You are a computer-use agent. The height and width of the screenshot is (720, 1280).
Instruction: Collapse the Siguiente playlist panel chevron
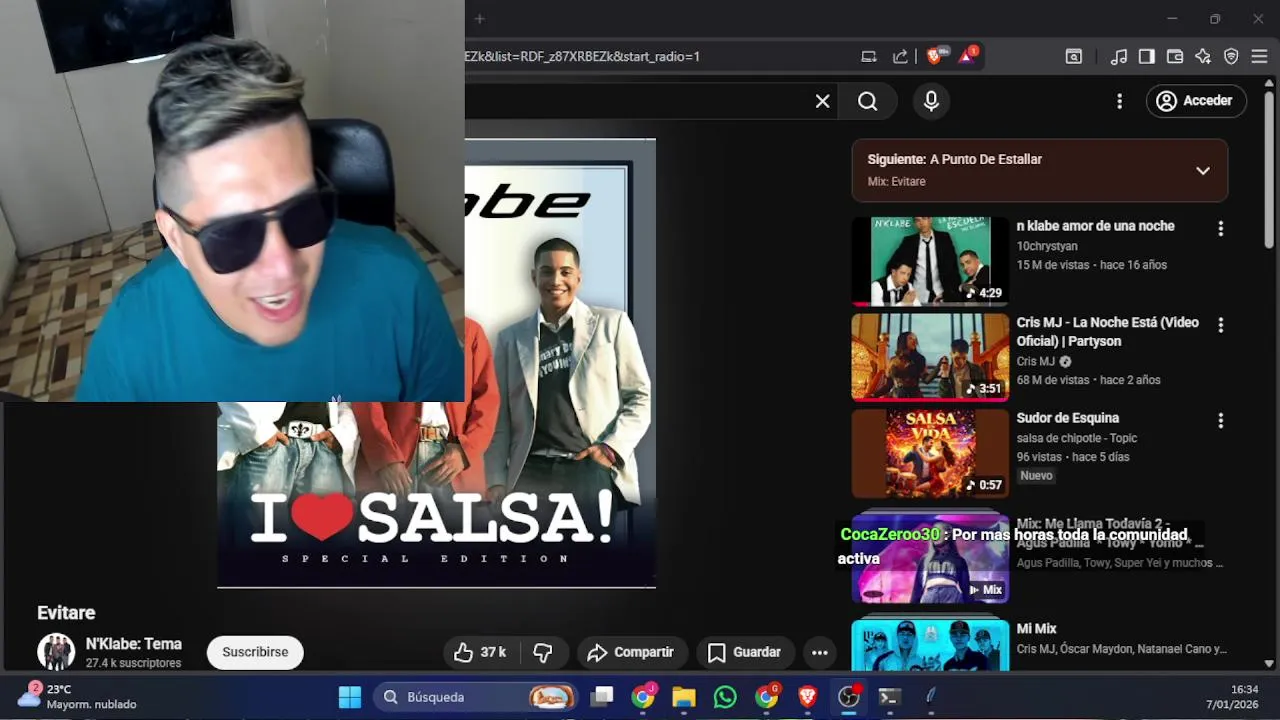1203,170
